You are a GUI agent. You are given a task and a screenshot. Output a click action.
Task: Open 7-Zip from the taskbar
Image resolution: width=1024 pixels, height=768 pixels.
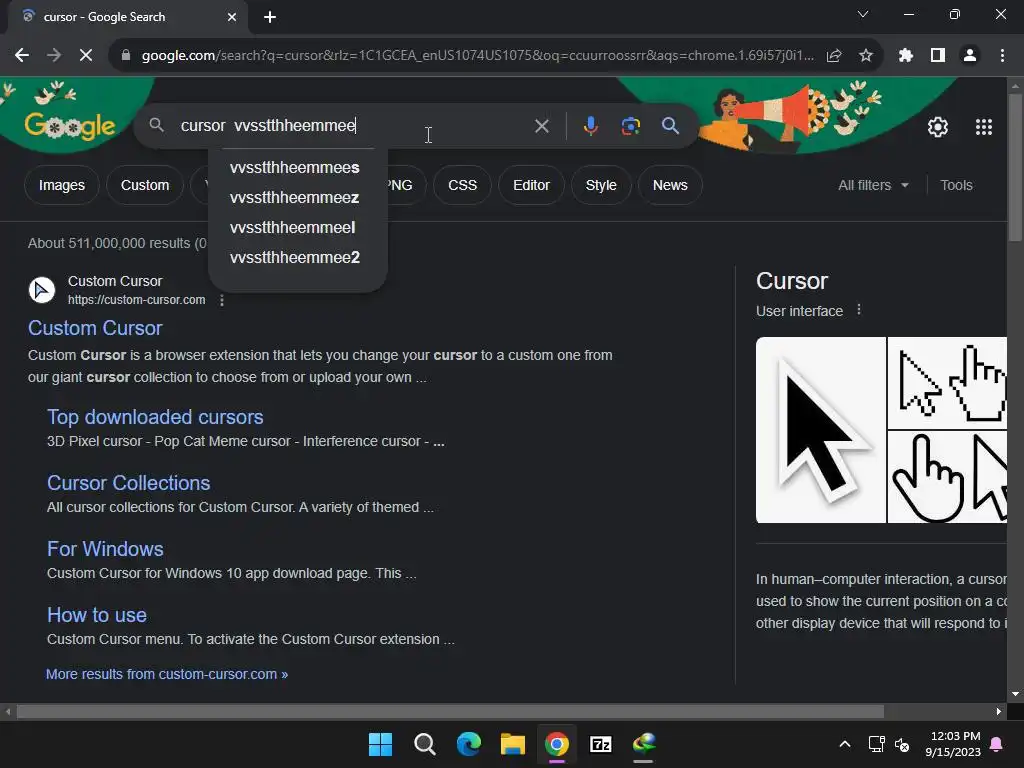click(601, 744)
